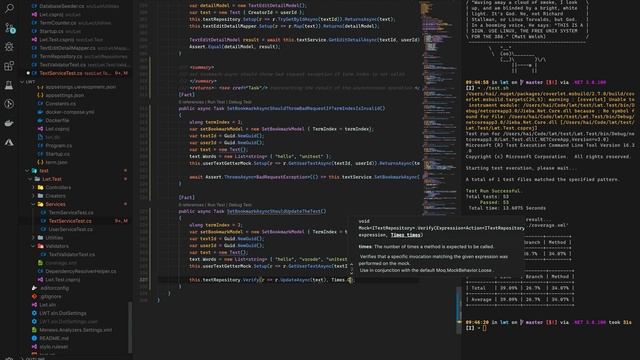Run Test above SetBookmarkAsyncShouldUpdateTheText method

tap(216, 204)
